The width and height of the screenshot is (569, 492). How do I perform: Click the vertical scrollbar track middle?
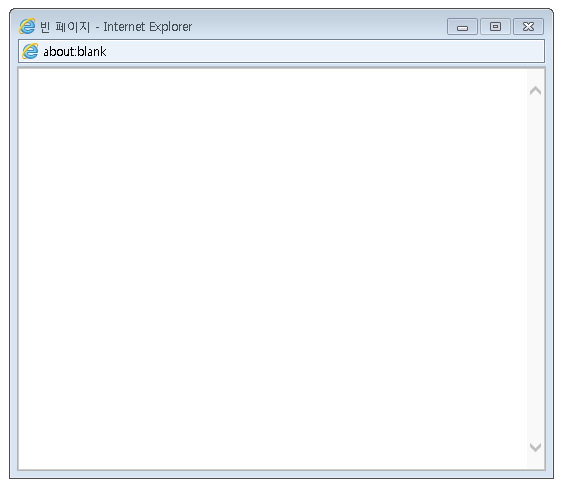[x=535, y=269]
